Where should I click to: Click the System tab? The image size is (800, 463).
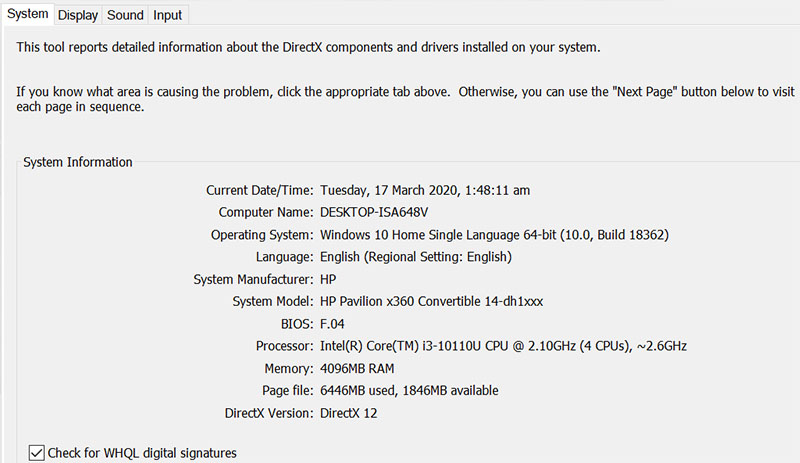click(27, 14)
